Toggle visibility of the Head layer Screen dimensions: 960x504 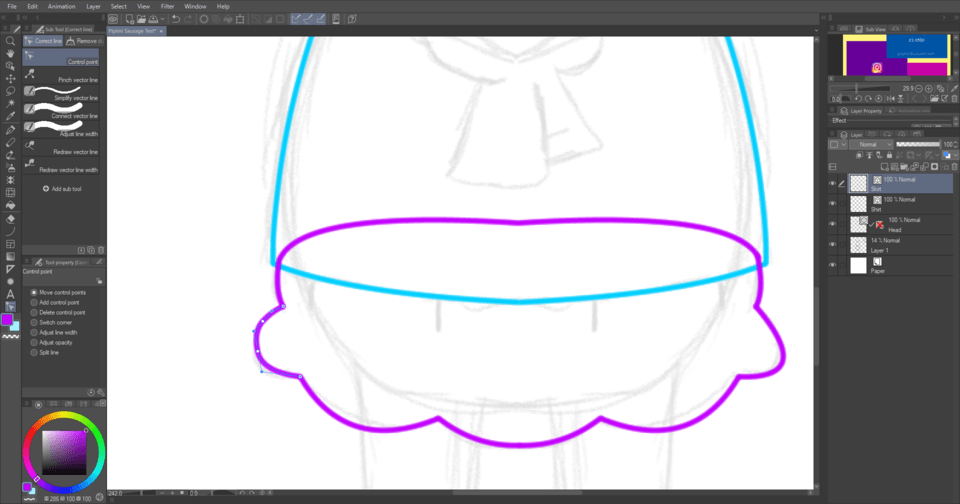pyautogui.click(x=832, y=224)
